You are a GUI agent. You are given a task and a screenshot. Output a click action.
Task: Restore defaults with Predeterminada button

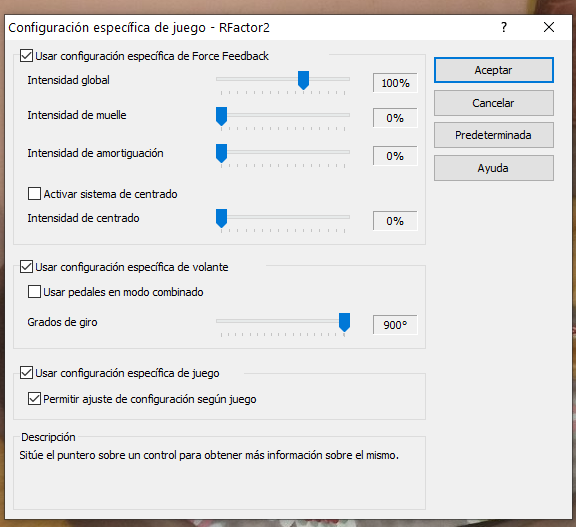click(493, 135)
